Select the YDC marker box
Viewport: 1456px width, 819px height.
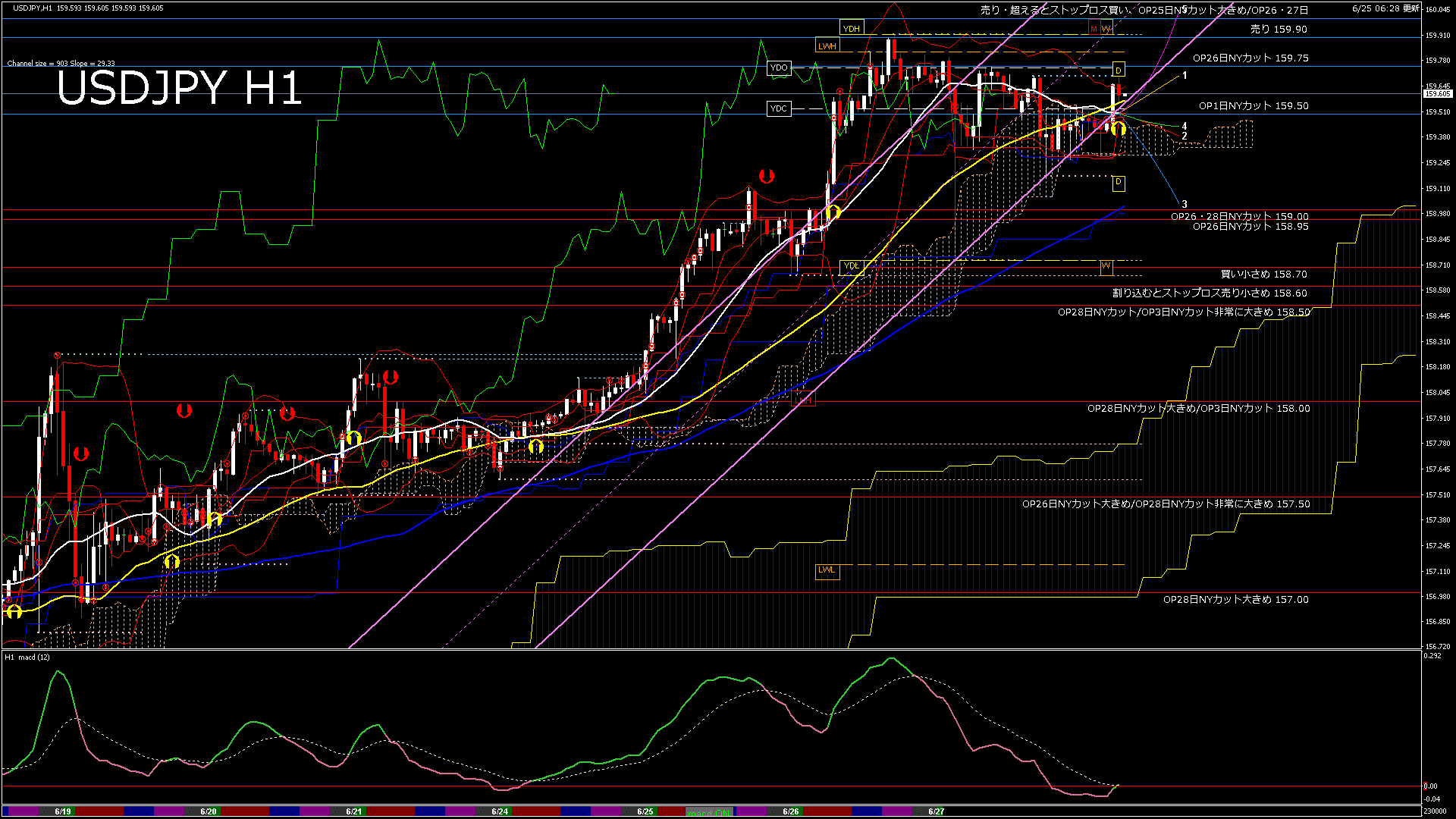(779, 108)
